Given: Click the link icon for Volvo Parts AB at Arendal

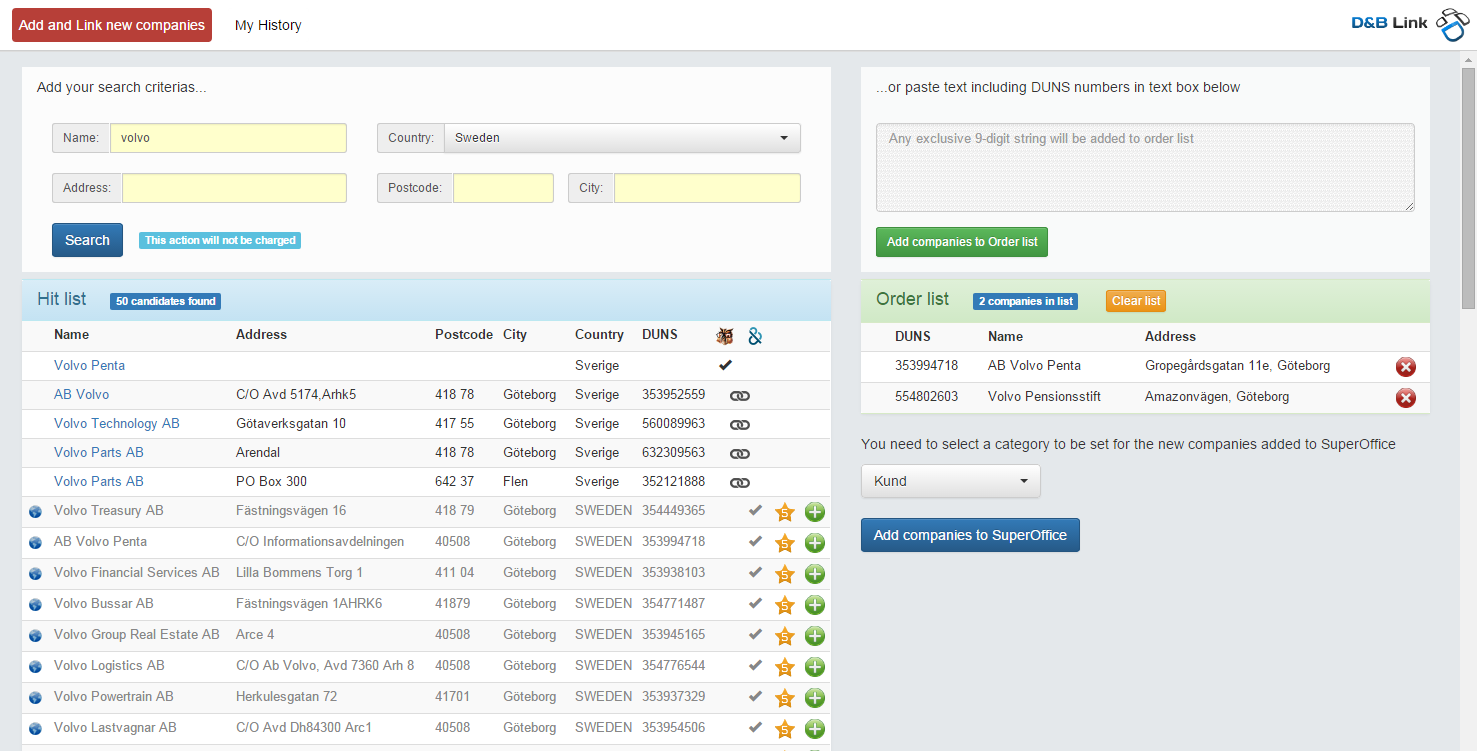Looking at the screenshot, I should pyautogui.click(x=740, y=454).
